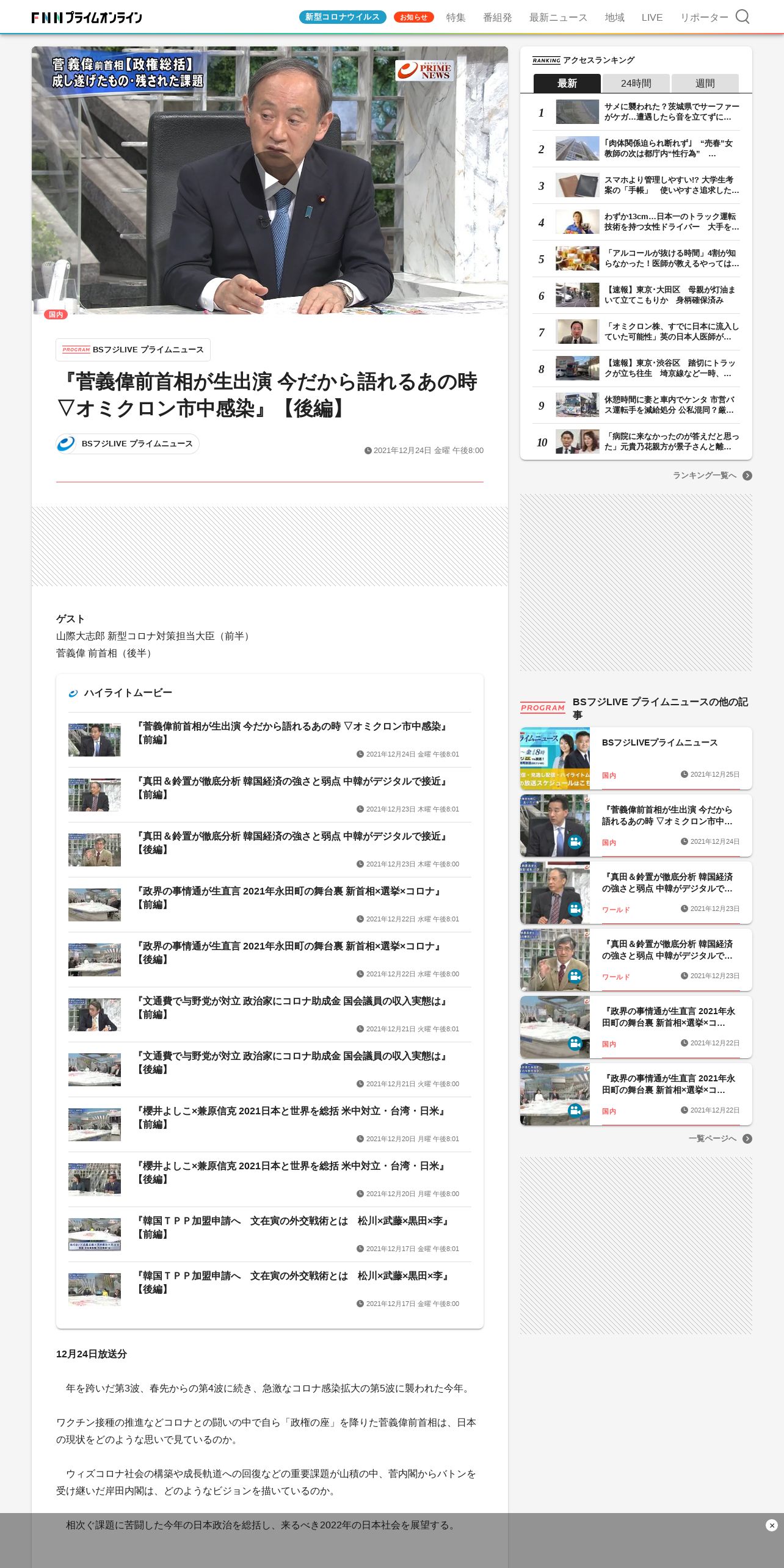Open ranking 2 thumbnail of building

577,148
